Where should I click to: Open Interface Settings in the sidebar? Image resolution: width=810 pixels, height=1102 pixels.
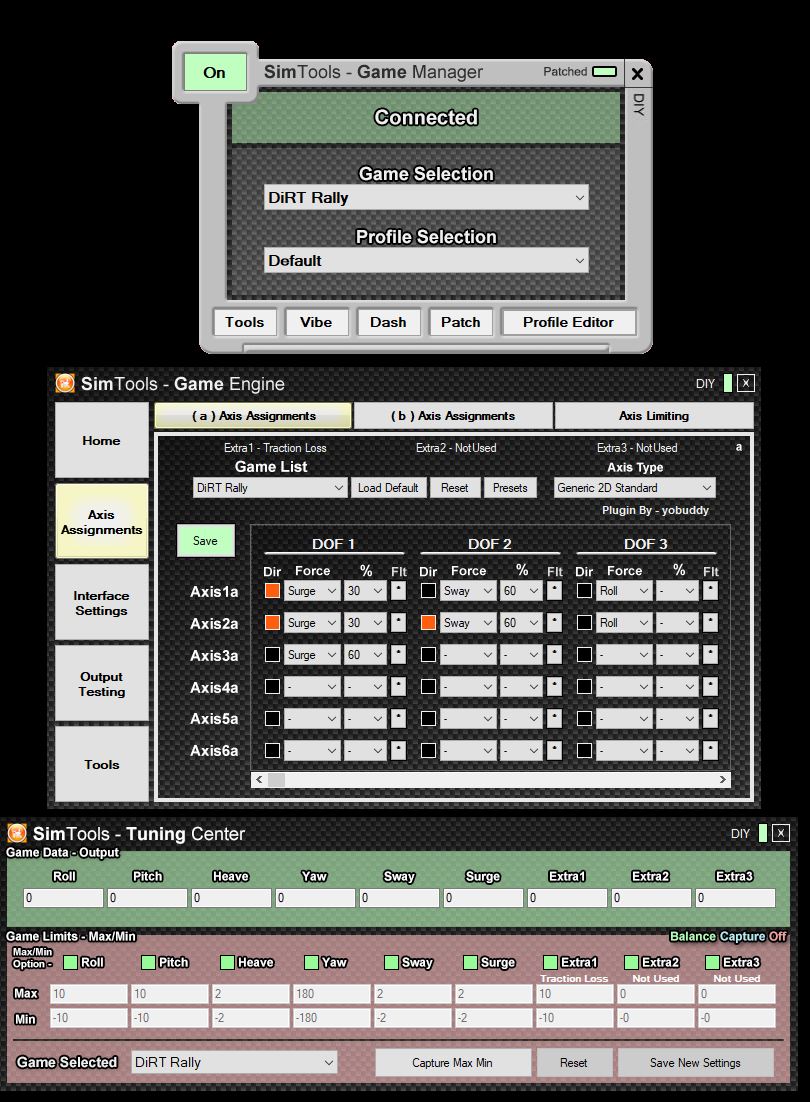(101, 603)
